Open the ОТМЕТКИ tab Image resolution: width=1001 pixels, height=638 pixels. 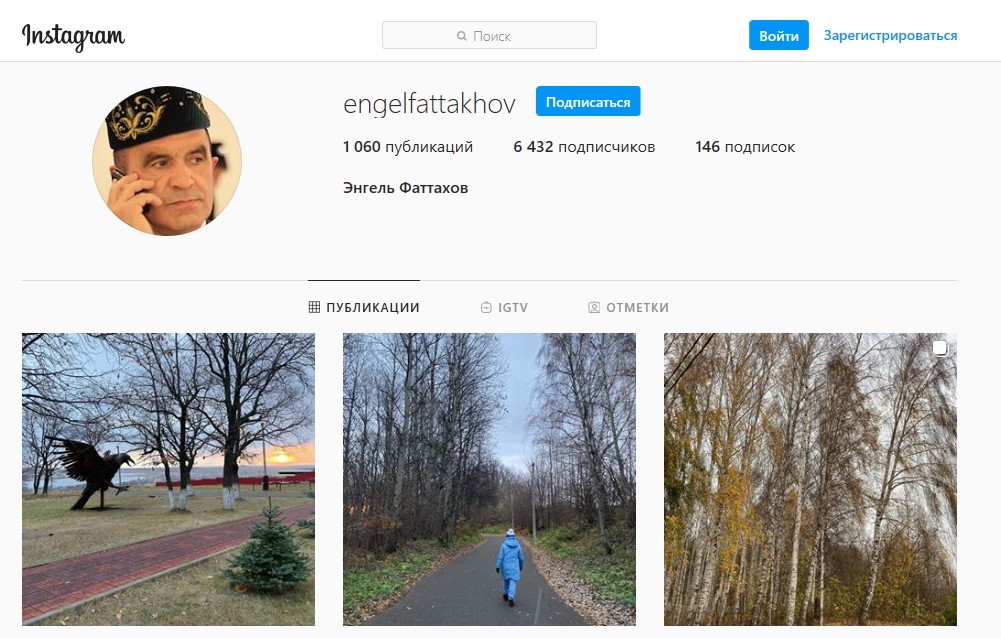click(x=628, y=307)
